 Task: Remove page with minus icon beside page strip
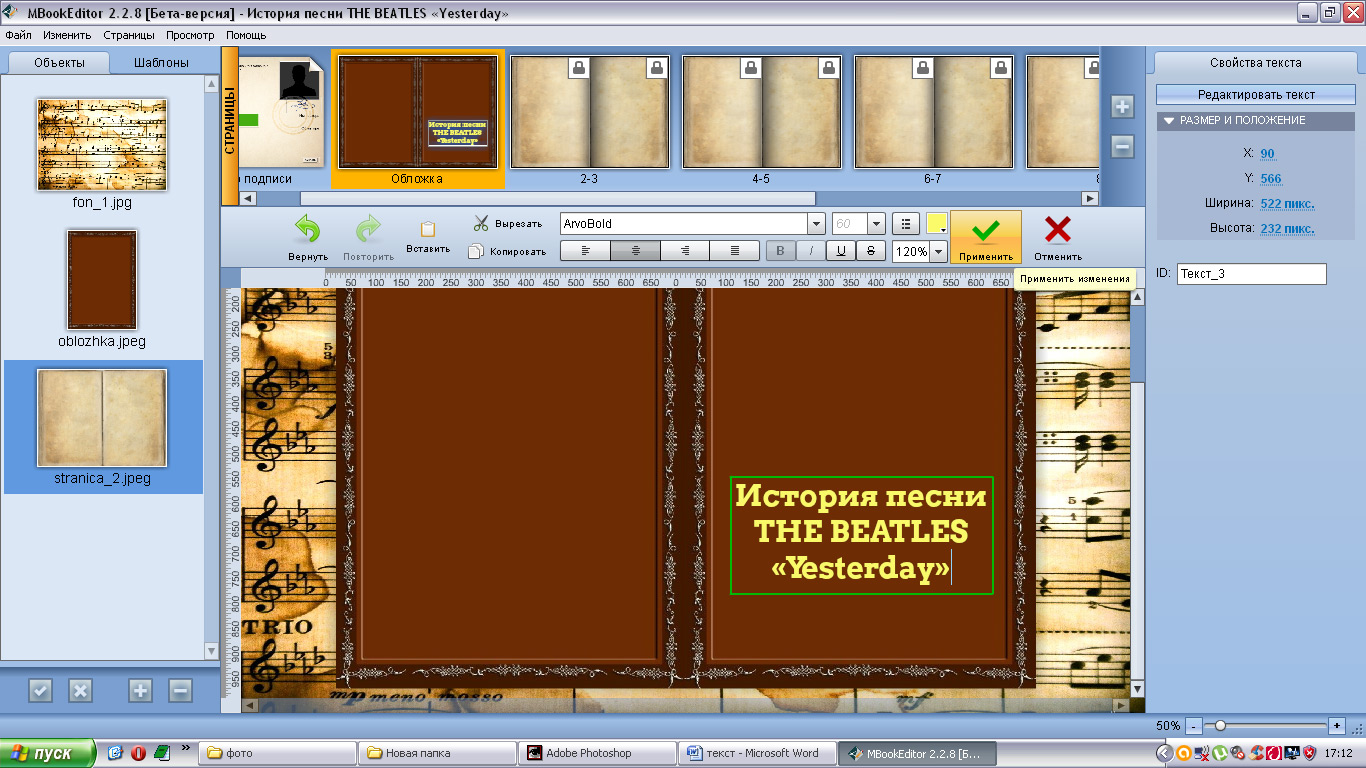pos(1122,146)
